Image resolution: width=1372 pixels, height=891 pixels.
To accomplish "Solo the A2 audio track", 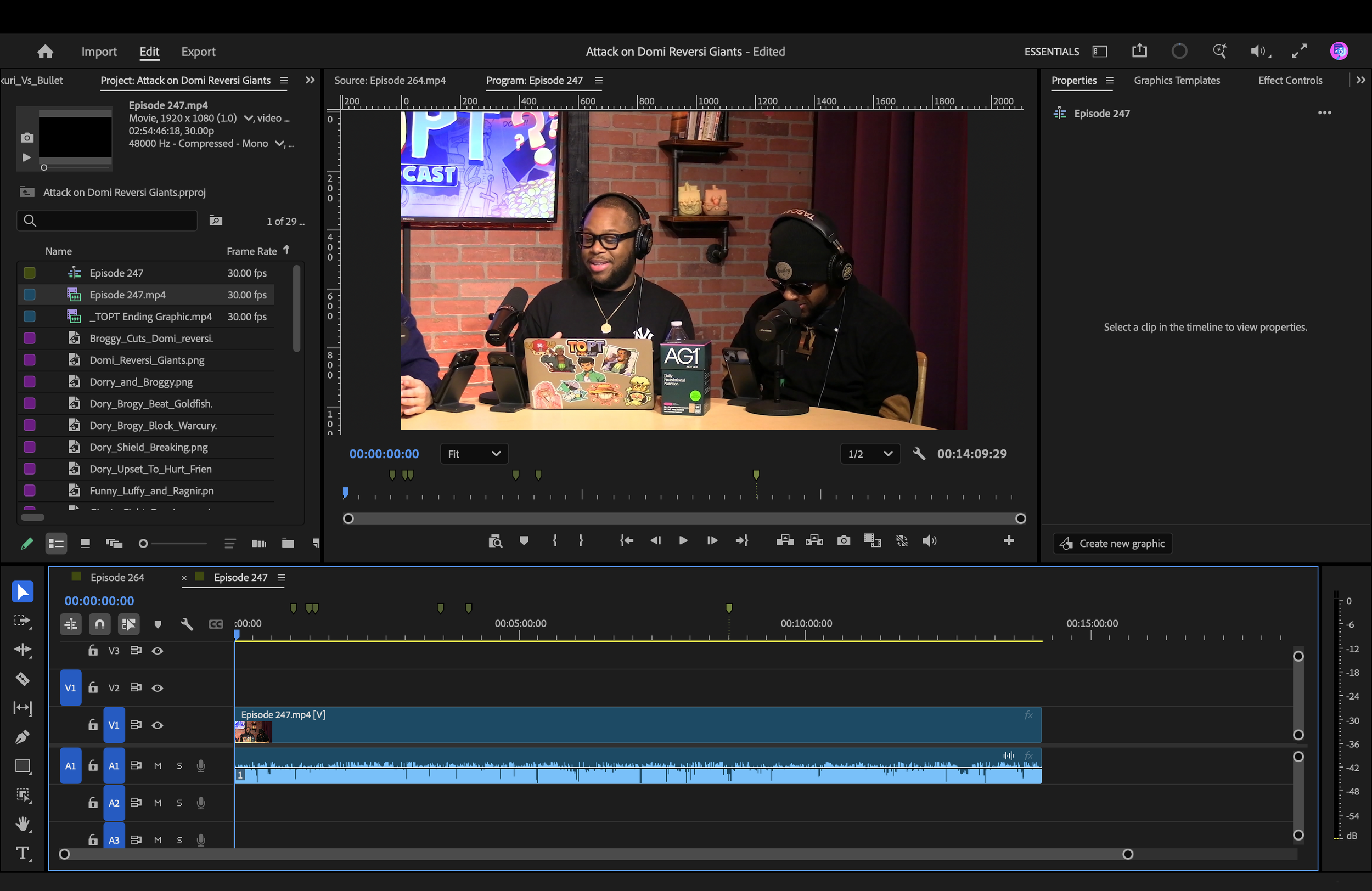I will [x=179, y=803].
